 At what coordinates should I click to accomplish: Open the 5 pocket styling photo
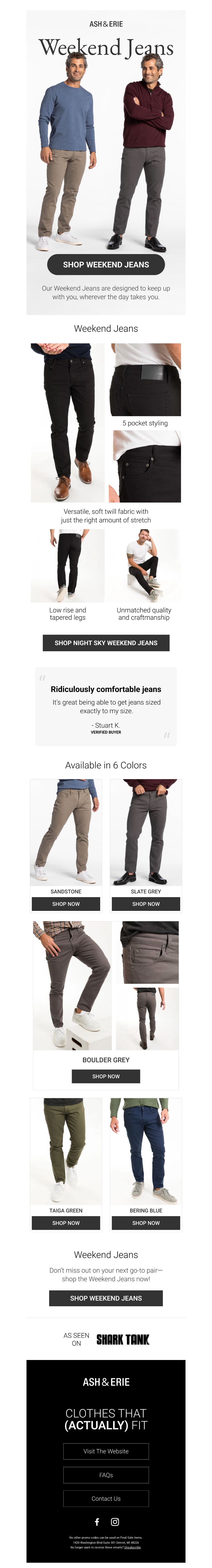(x=145, y=380)
